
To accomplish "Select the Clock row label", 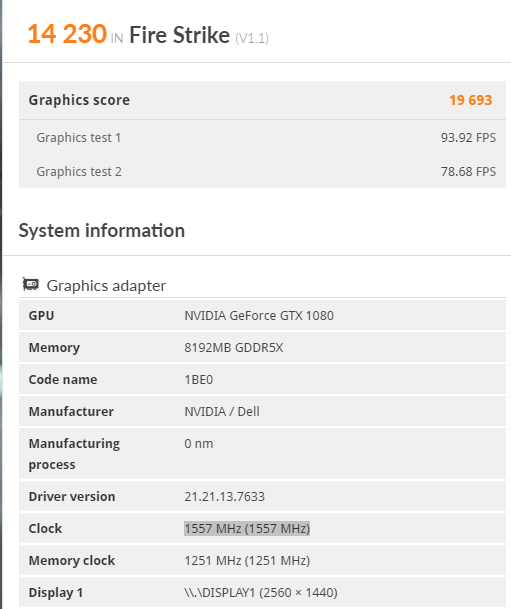I will click(x=45, y=528).
